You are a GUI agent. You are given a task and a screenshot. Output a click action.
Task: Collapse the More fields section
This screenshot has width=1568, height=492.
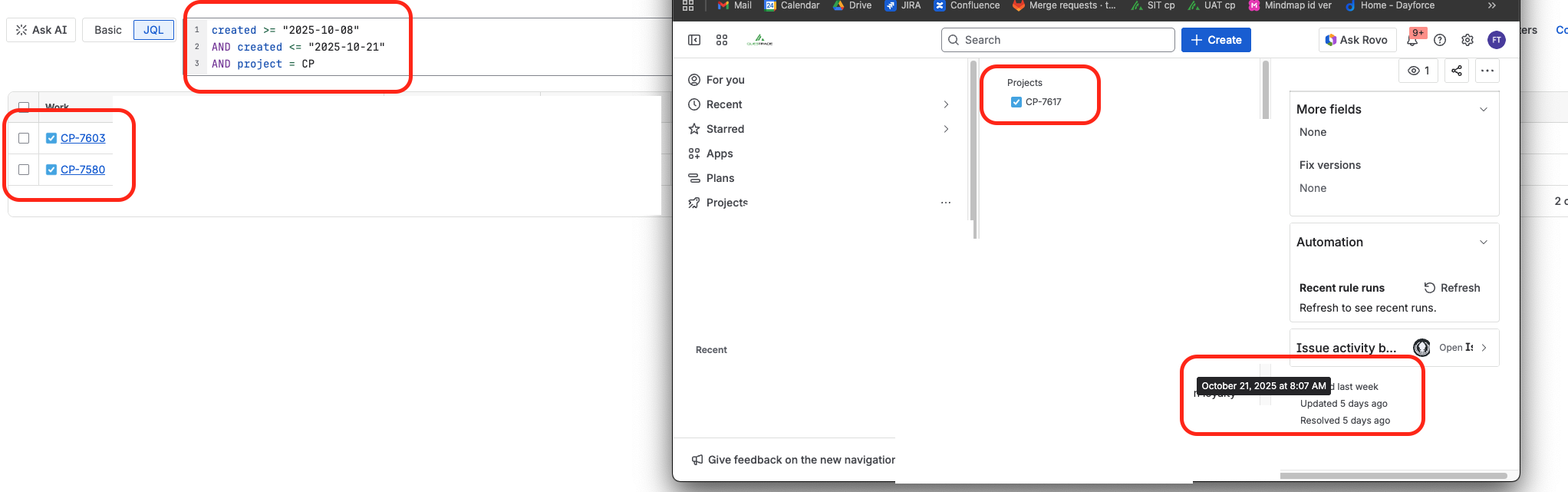pos(1484,109)
